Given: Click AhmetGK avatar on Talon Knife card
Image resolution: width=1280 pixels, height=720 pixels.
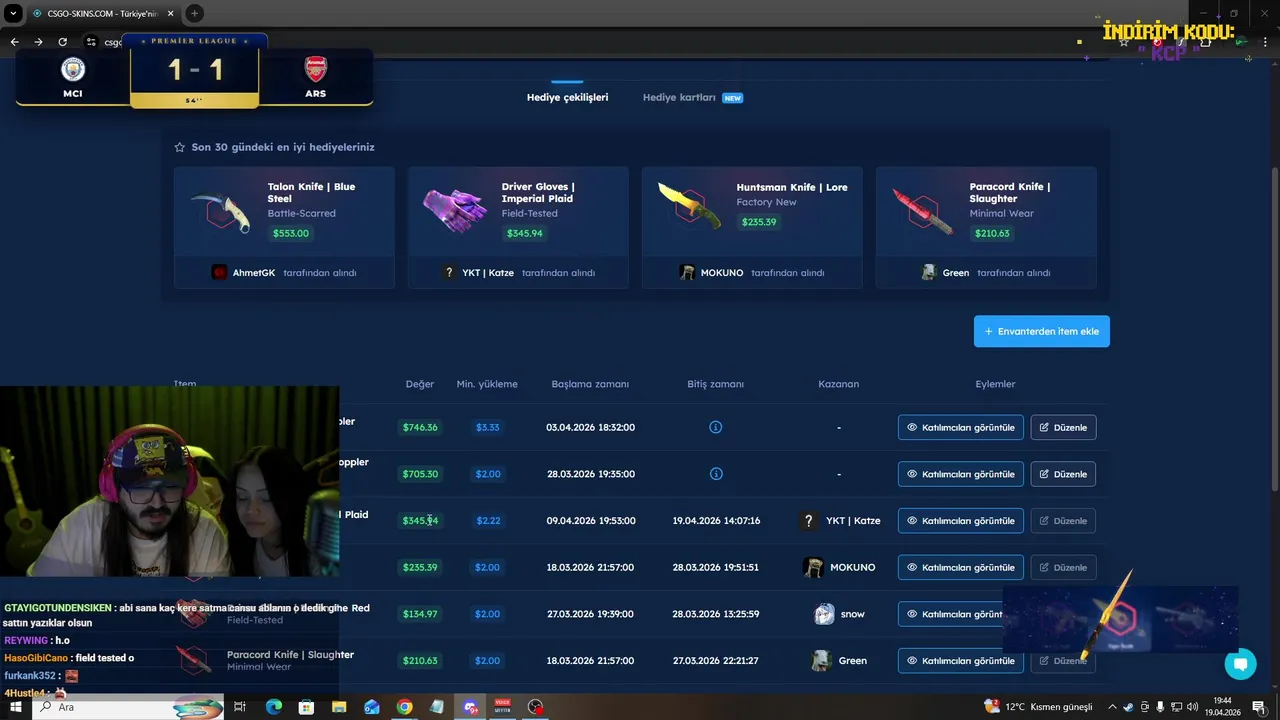Looking at the screenshot, I should point(220,272).
